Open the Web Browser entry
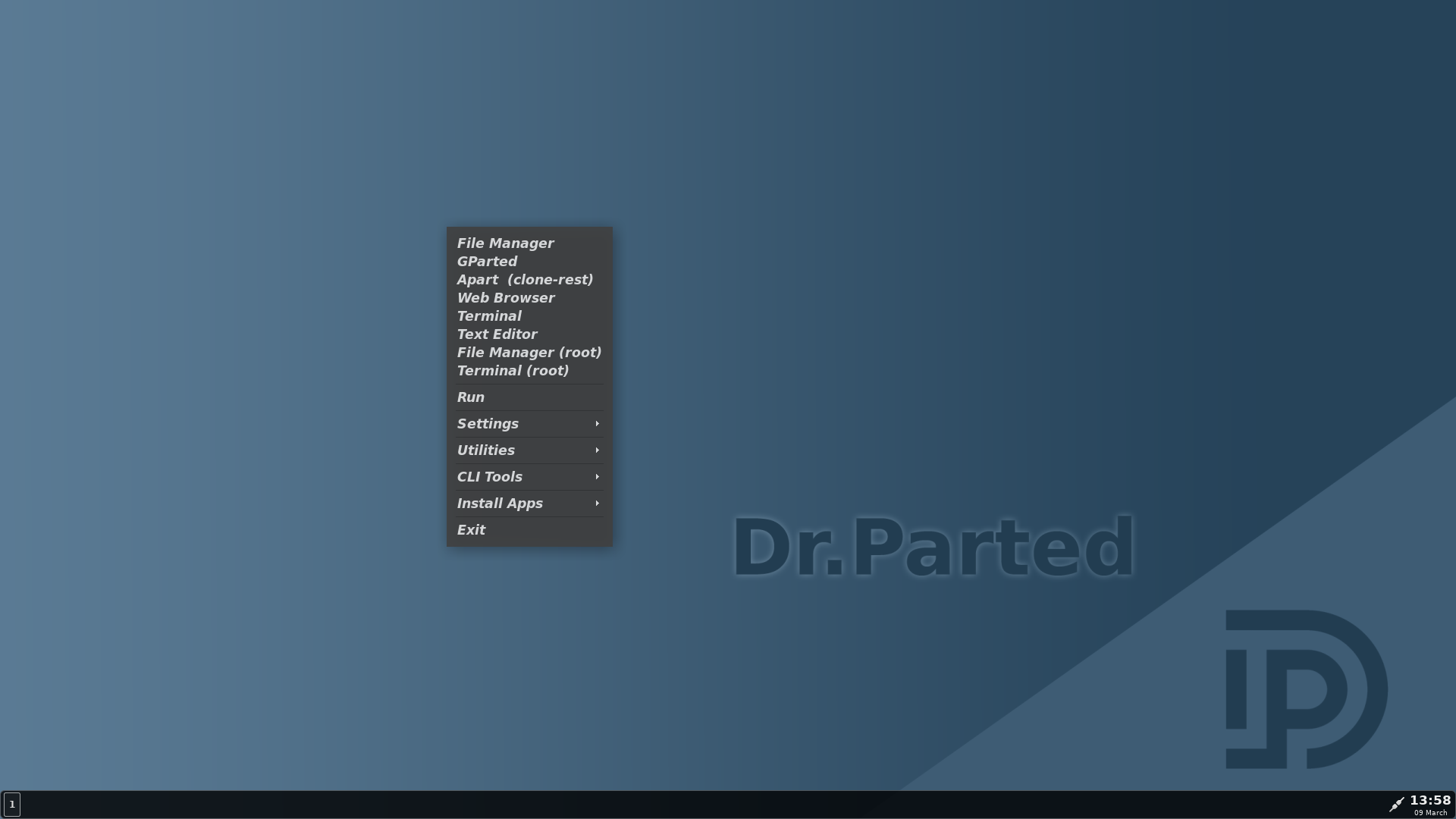The image size is (1456, 819). pos(529,298)
